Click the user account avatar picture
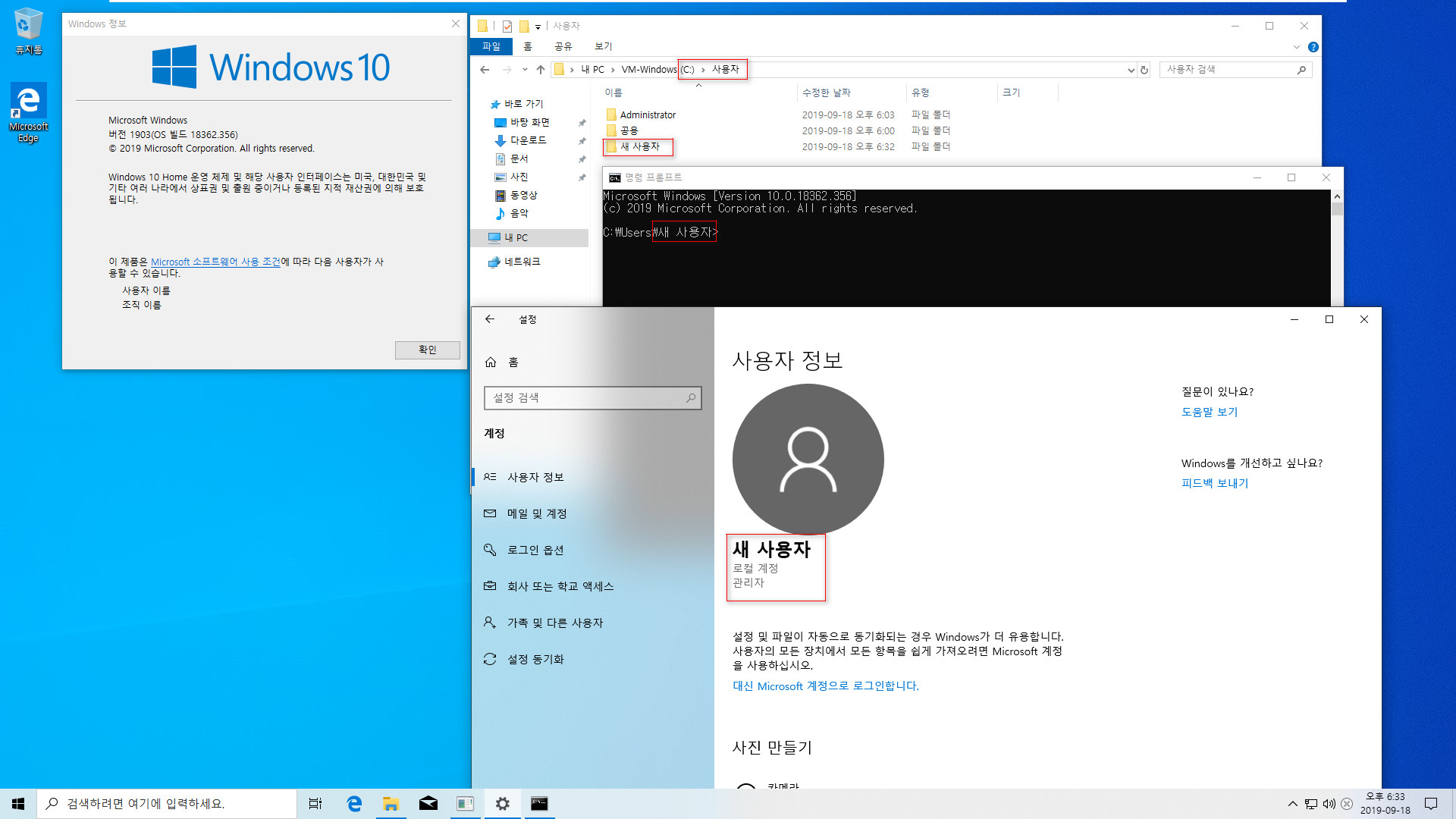This screenshot has width=1456, height=819. point(808,459)
